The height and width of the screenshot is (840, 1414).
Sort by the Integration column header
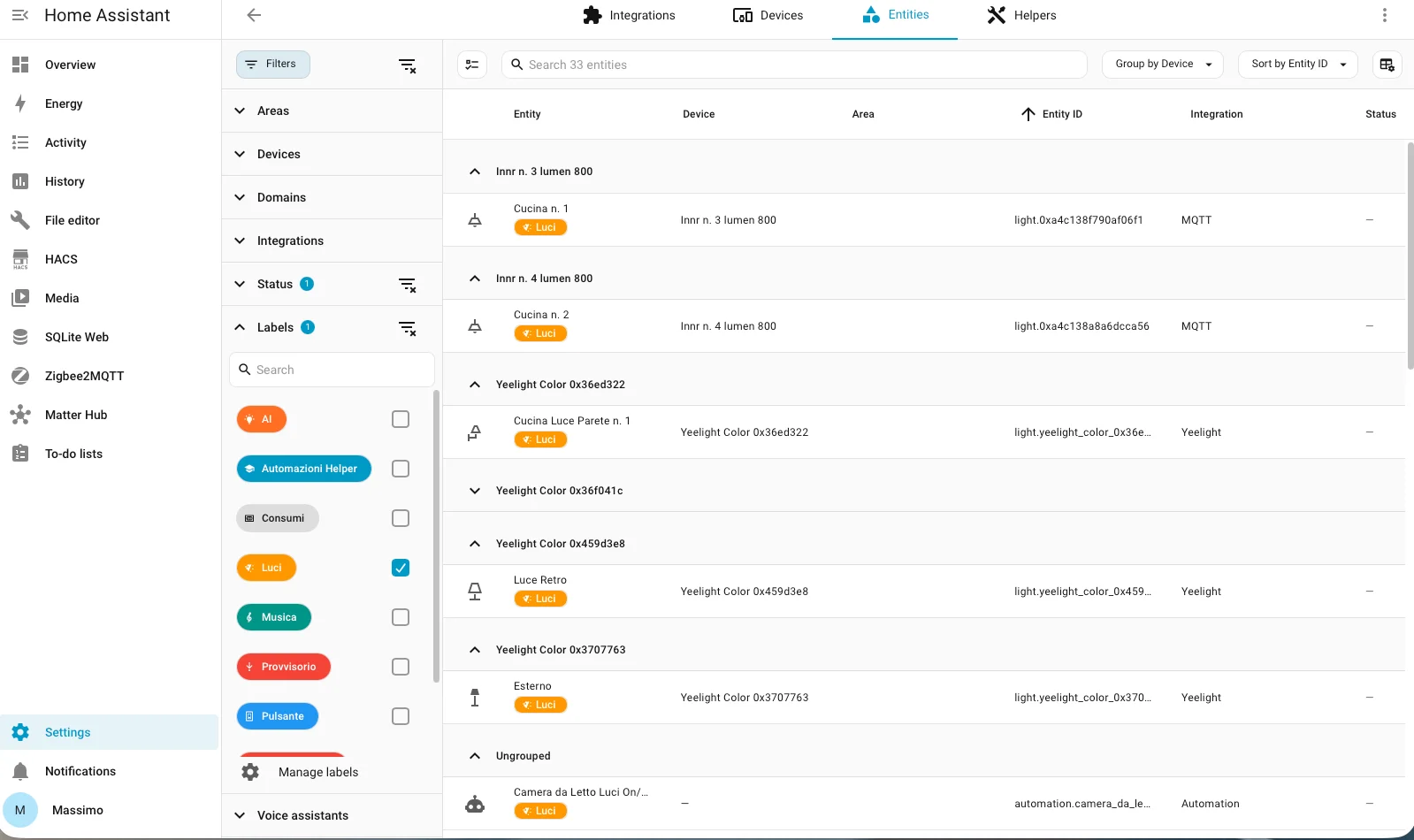[x=1216, y=114]
